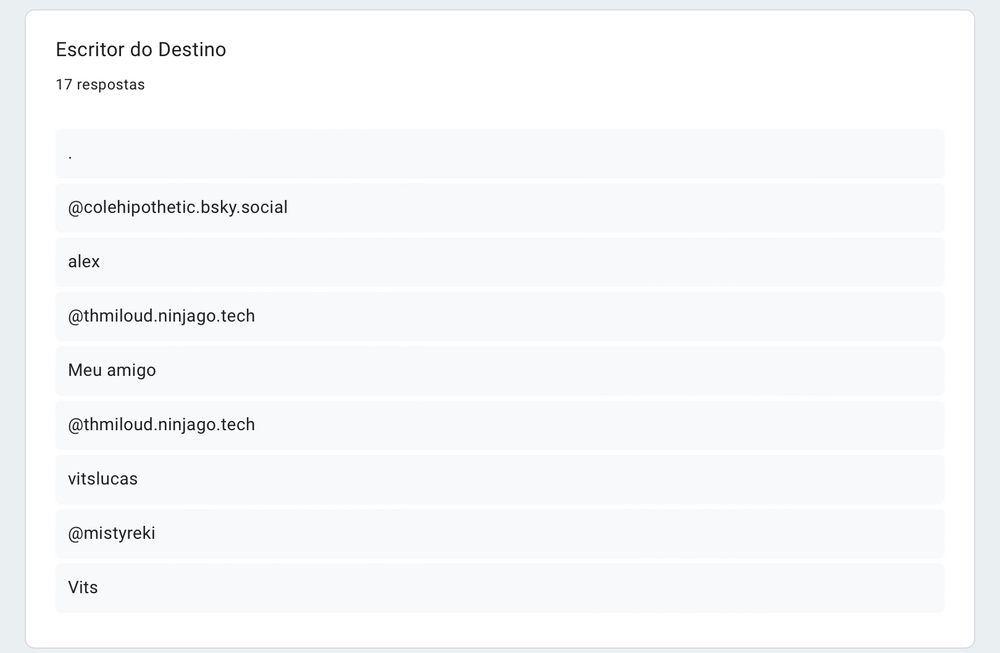
Task: Select the "Meu amigo" response
Action: 112,370
